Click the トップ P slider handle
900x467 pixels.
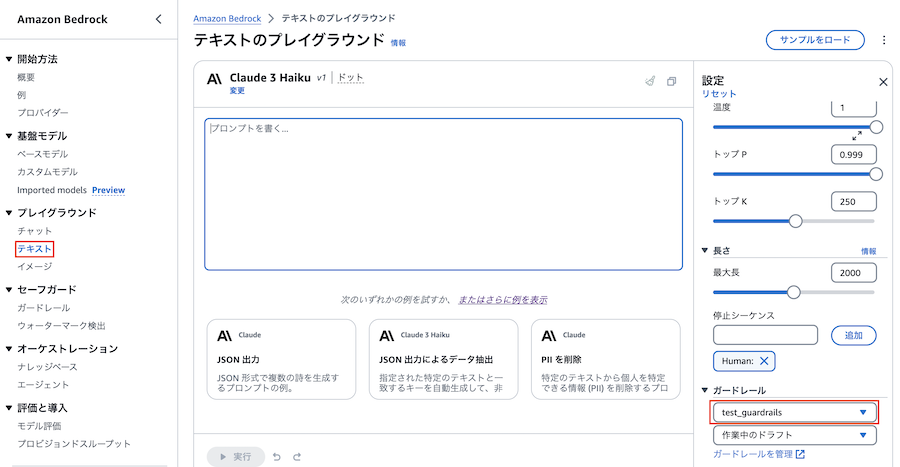[x=876, y=174]
